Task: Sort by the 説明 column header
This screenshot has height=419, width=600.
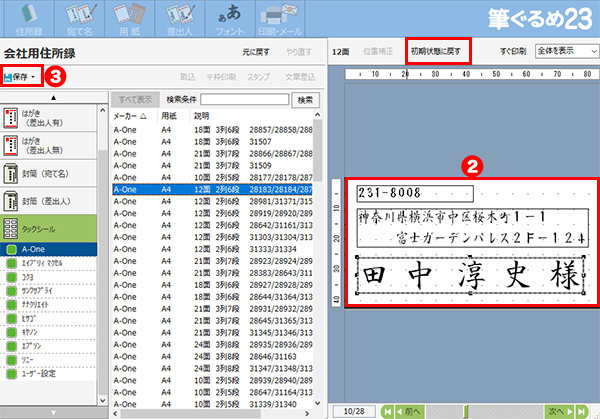Action: coord(201,116)
